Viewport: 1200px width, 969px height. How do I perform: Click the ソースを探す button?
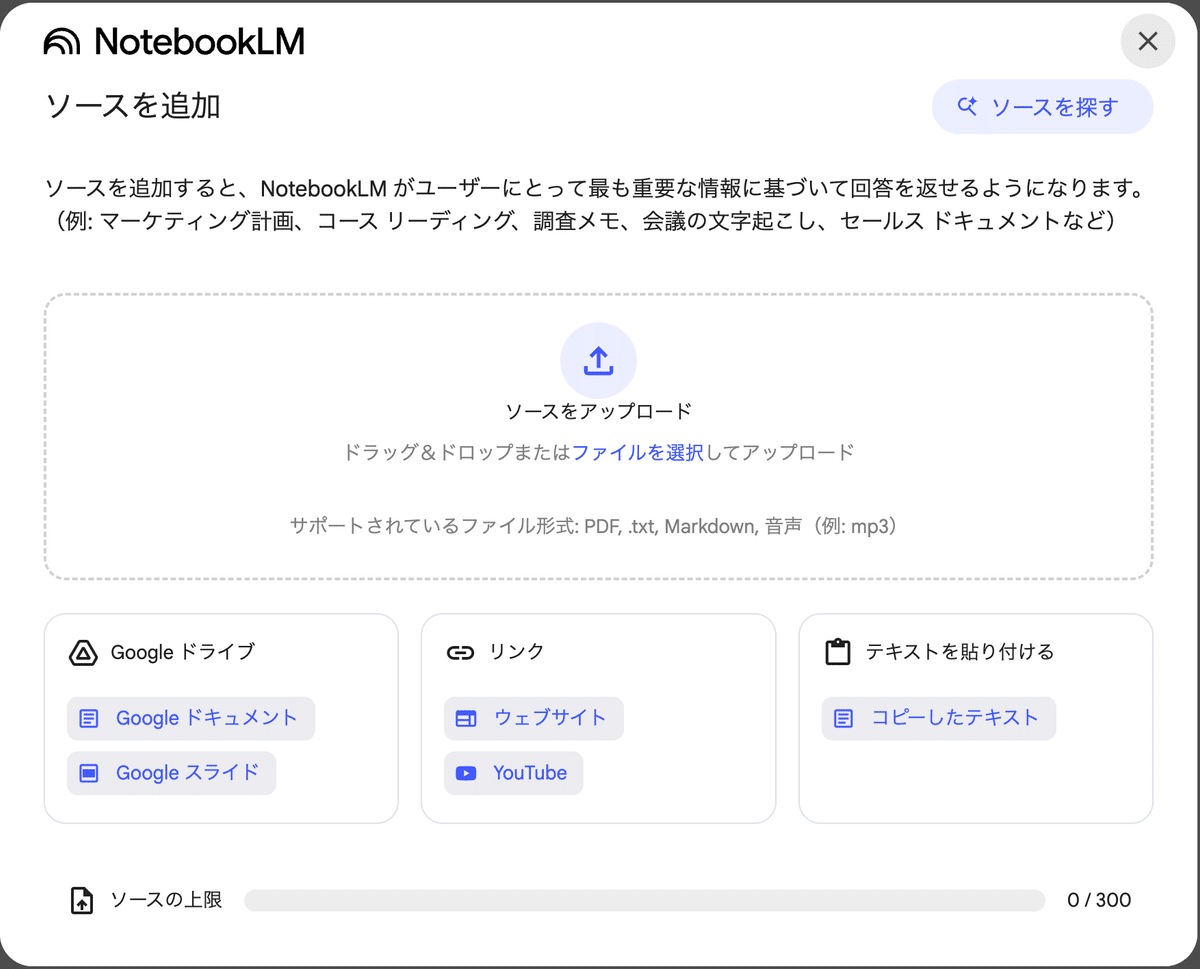tap(1042, 107)
